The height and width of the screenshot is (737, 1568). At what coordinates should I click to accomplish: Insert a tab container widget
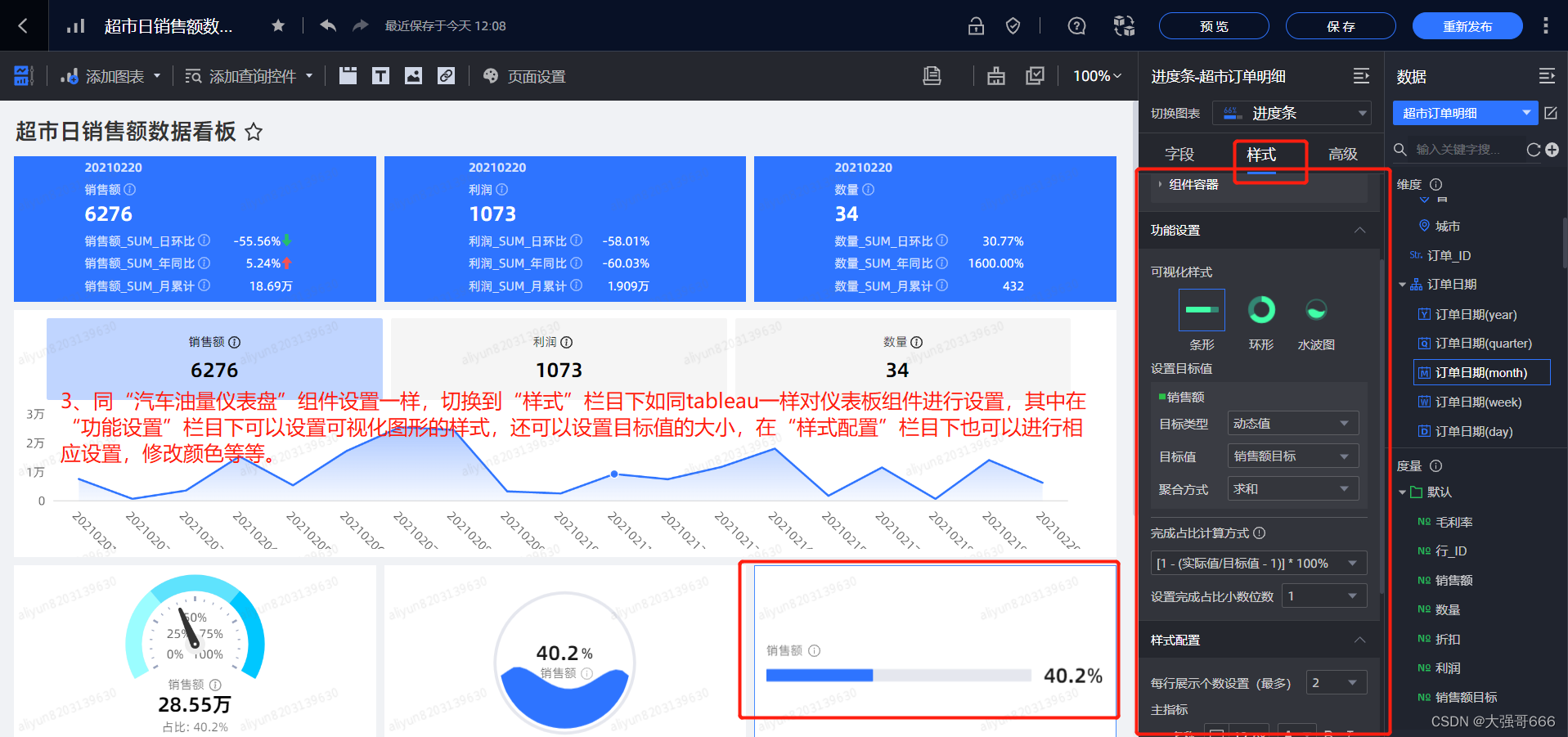pyautogui.click(x=348, y=76)
